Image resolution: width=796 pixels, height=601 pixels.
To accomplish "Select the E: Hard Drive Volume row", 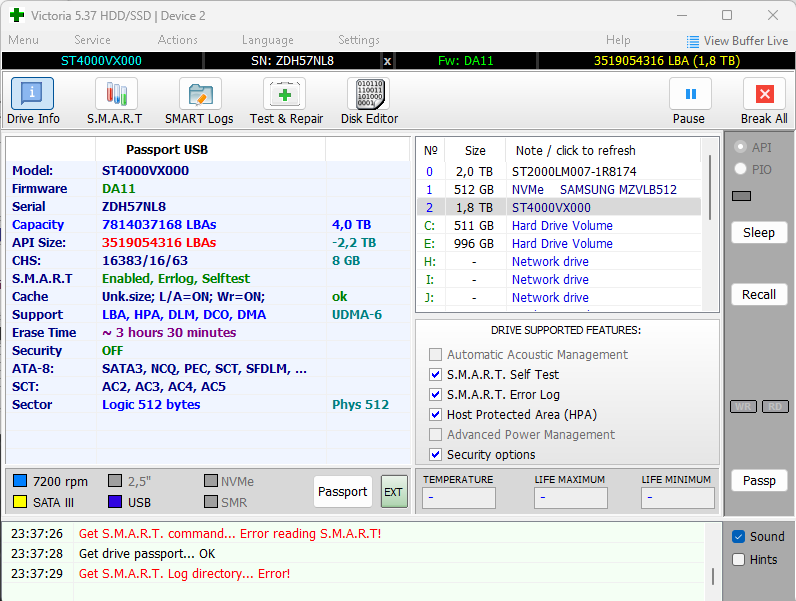I will (x=559, y=244).
